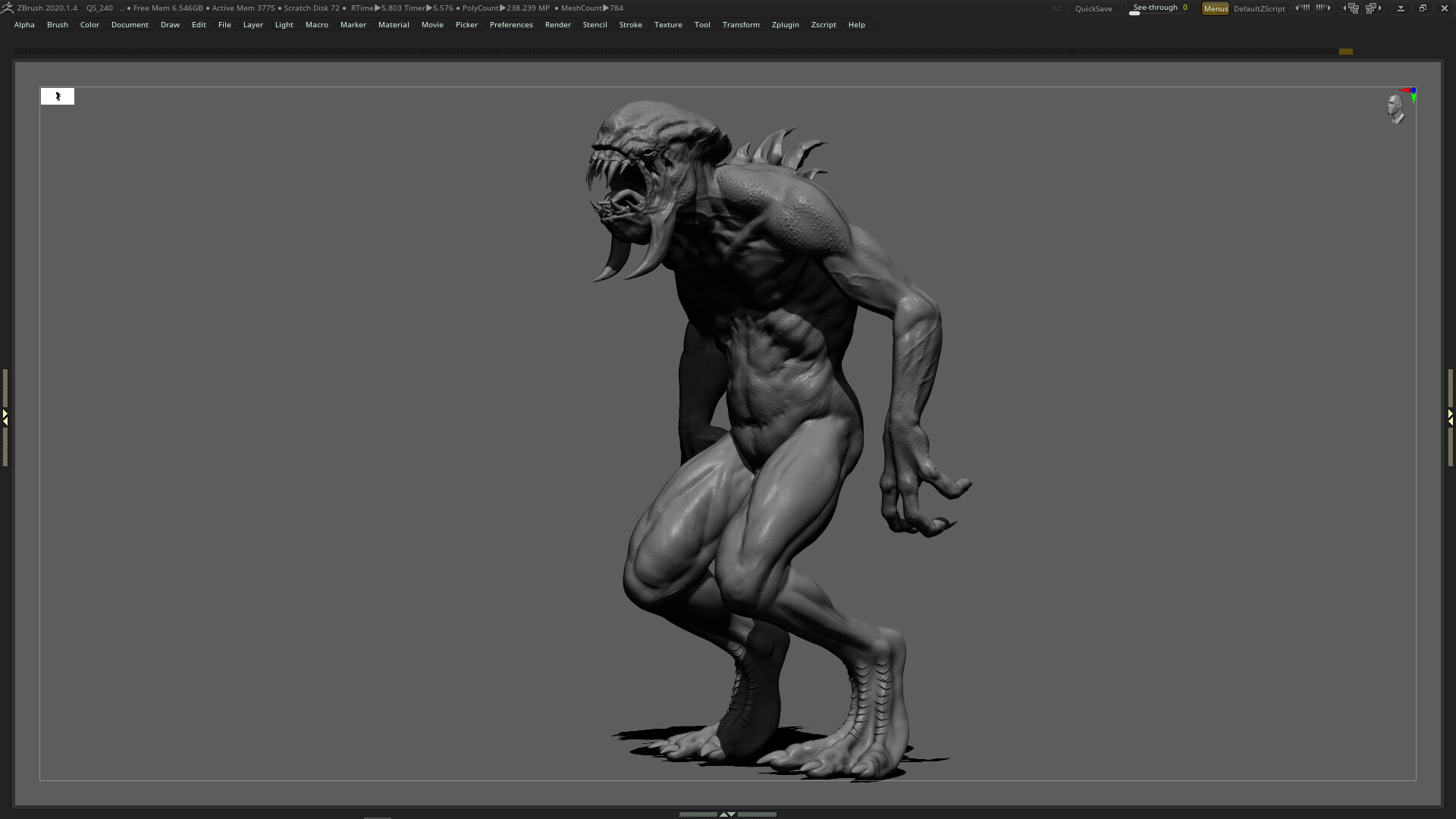Click the hide-to-tray down arrow icon
This screenshot has height=819, width=1456.
pos(1401,8)
